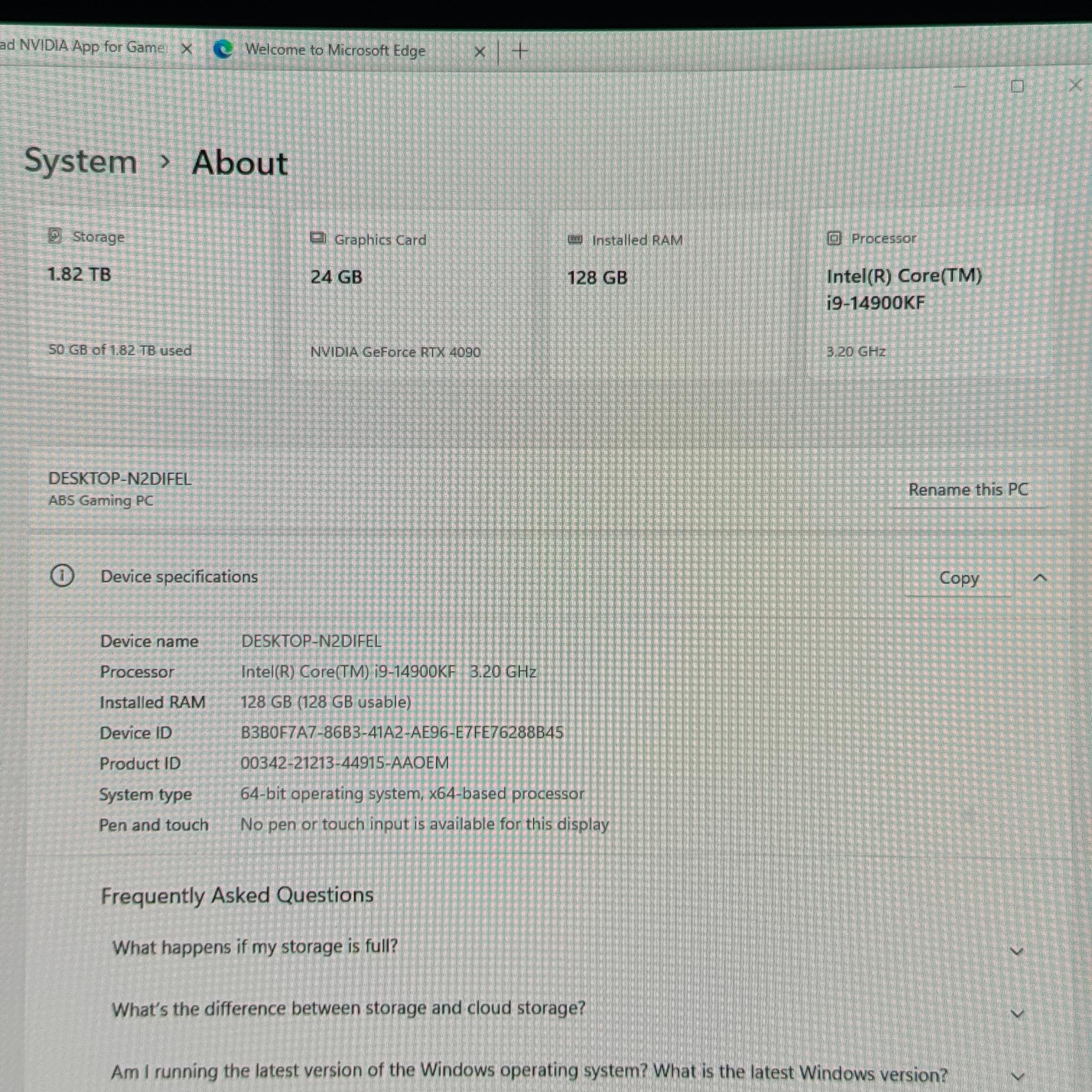The image size is (1092, 1092).
Task: Click the 'NVIDIA GeForce RTX 4090' text
Action: point(395,352)
